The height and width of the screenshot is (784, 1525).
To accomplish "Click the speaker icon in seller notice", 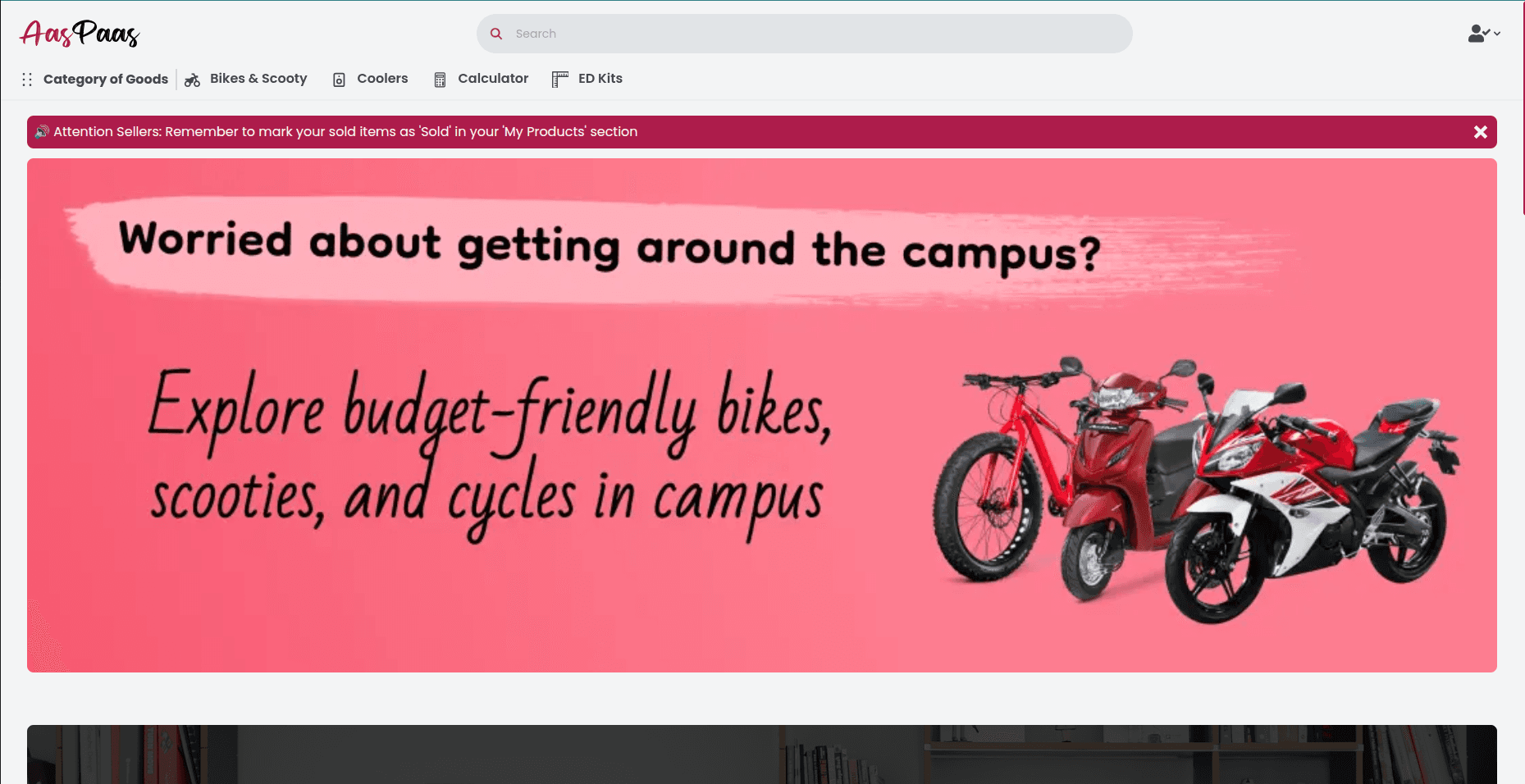I will pos(41,132).
